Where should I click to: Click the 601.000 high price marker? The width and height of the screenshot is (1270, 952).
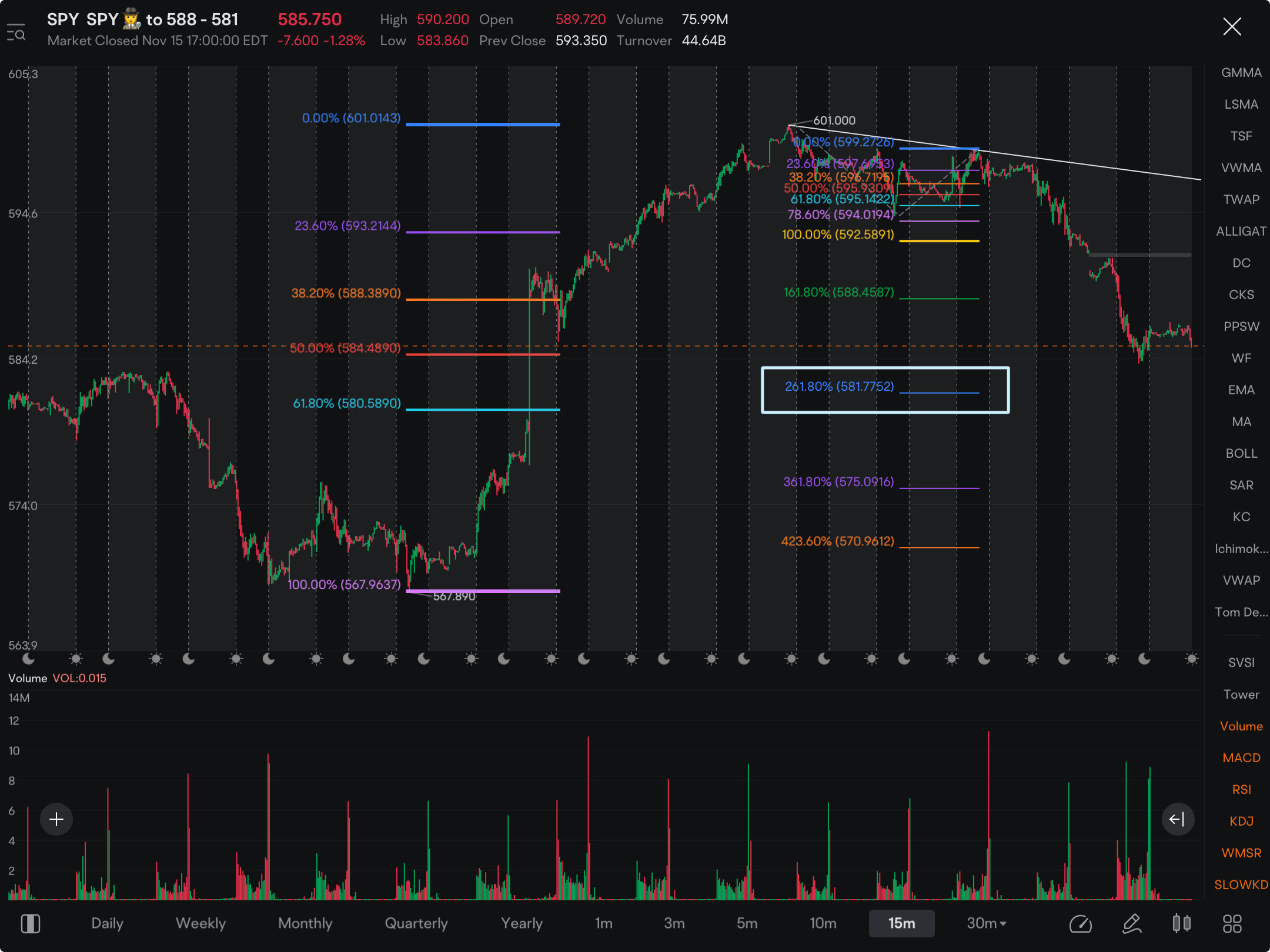[x=834, y=120]
